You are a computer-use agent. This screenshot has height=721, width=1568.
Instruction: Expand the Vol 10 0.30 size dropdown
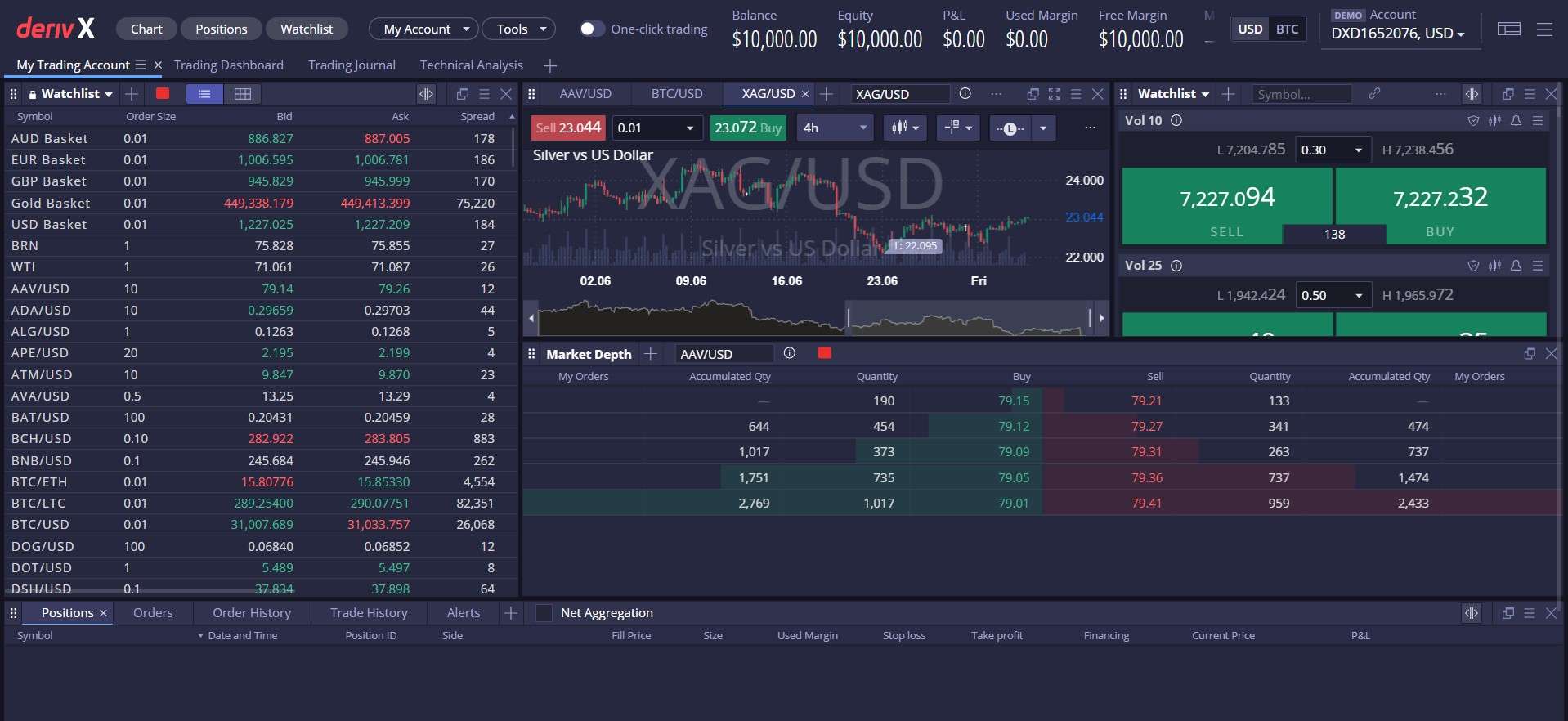pyautogui.click(x=1333, y=150)
